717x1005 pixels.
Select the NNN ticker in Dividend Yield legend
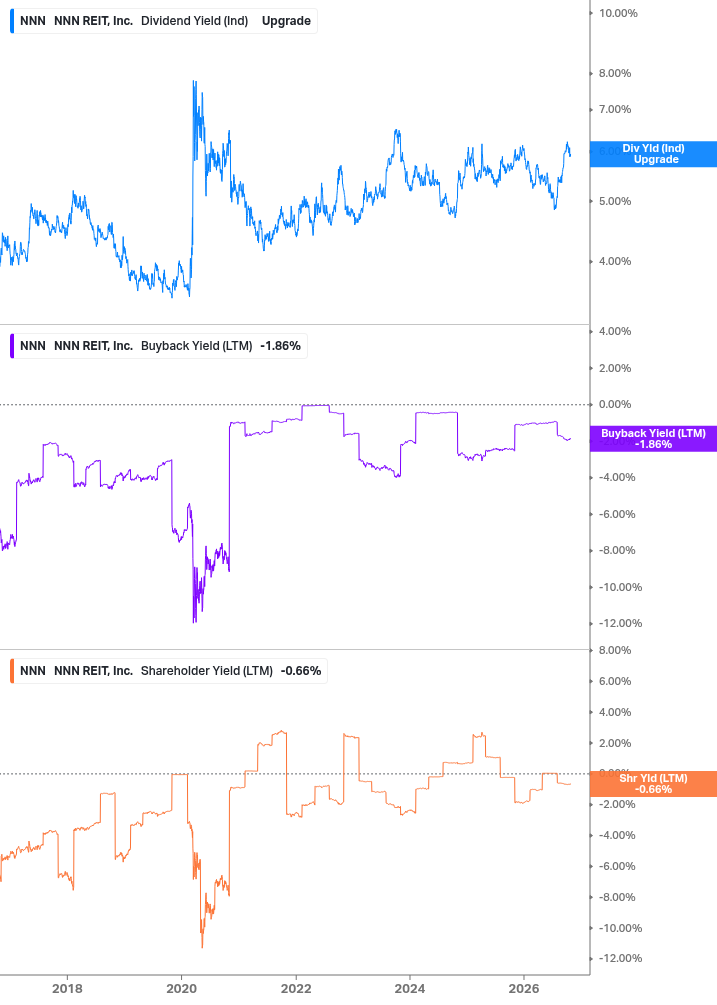[x=33, y=21]
